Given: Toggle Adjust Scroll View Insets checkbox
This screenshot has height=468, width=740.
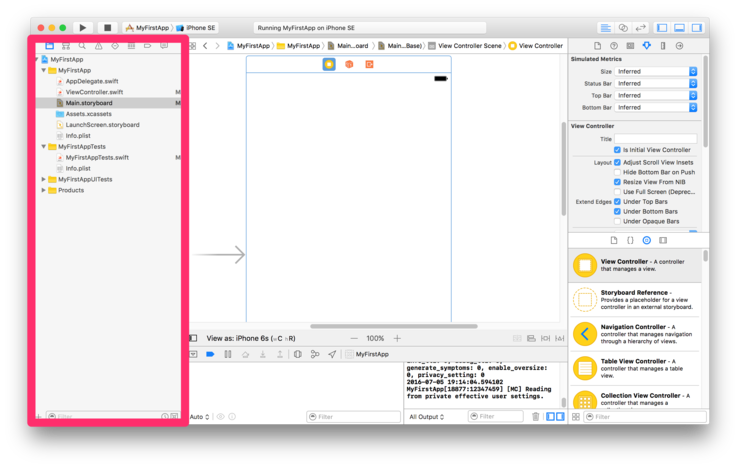Looking at the screenshot, I should [617, 162].
